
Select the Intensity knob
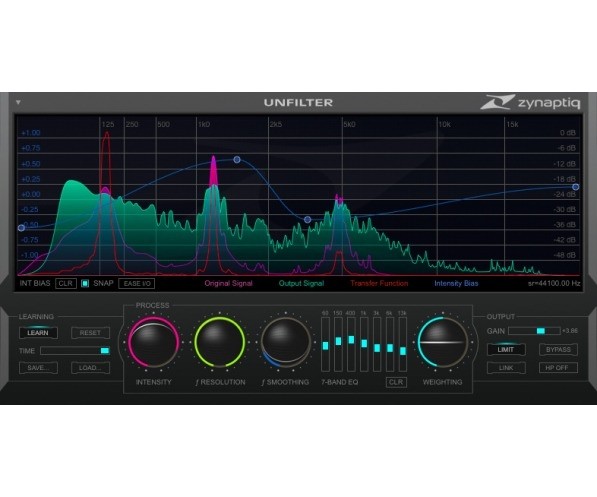click(153, 342)
